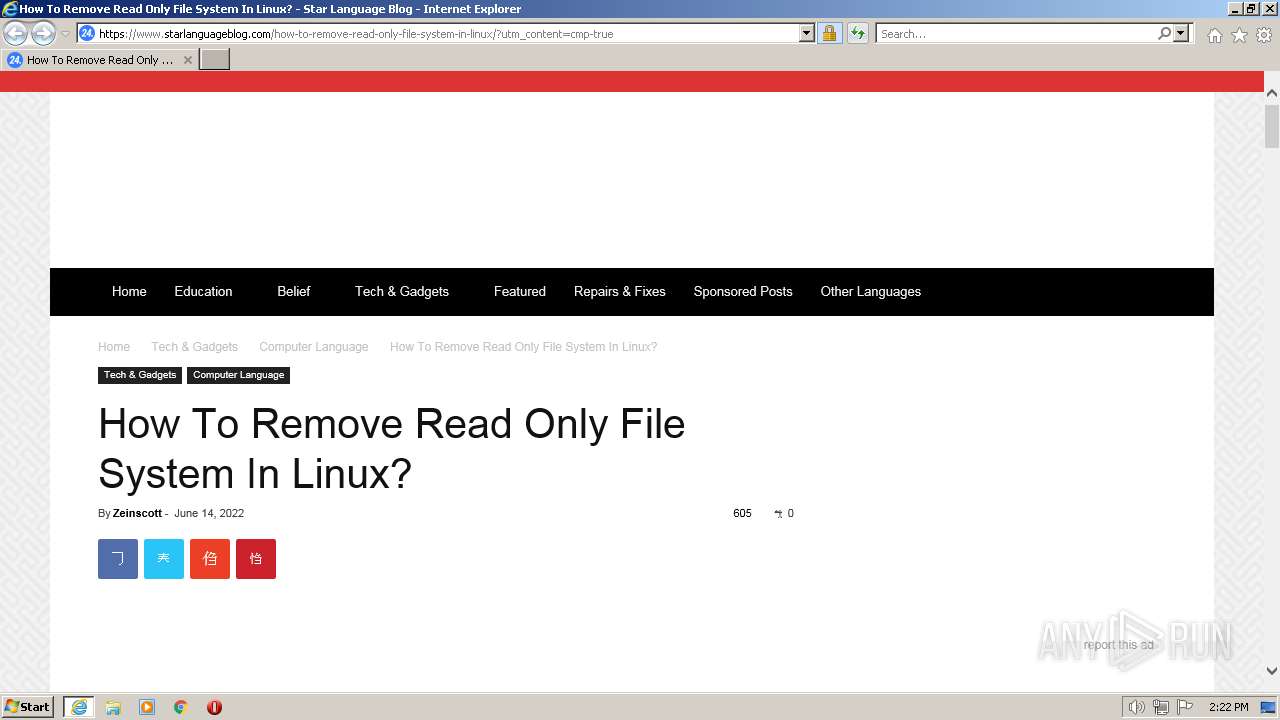Open the Repairs & Fixes menu item

[x=620, y=291]
